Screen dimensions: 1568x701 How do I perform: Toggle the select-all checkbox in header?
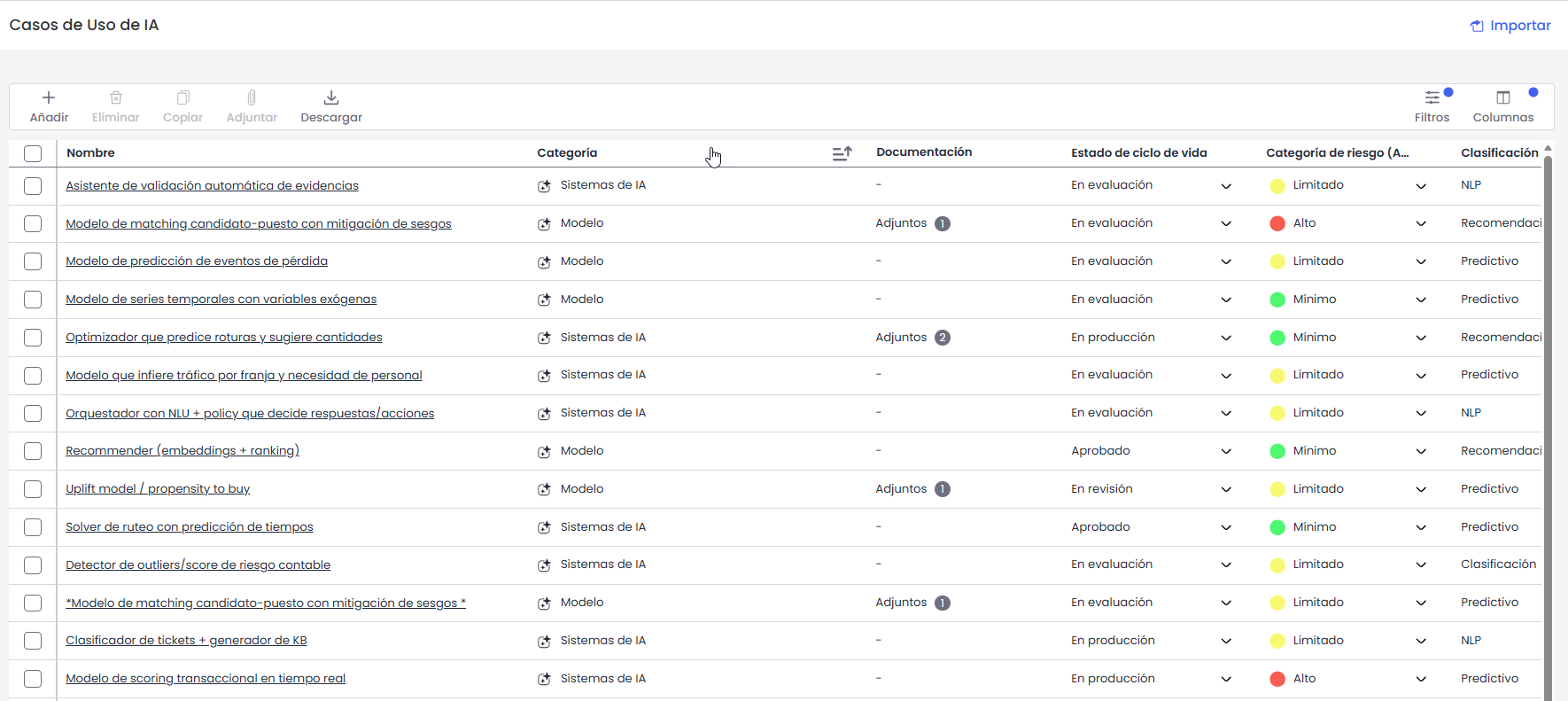pos(33,153)
